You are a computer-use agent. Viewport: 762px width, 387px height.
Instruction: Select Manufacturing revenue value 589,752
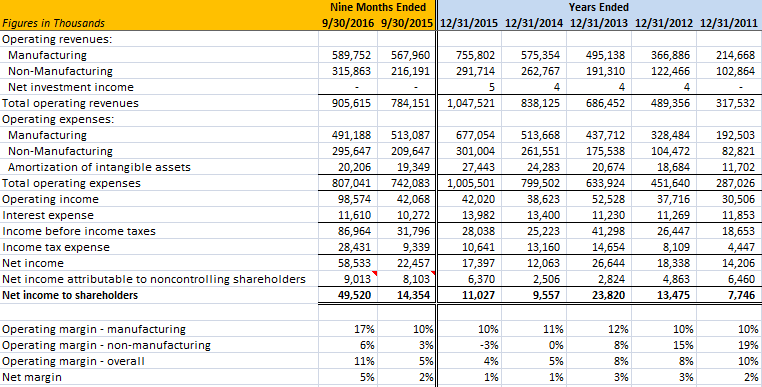(351, 55)
